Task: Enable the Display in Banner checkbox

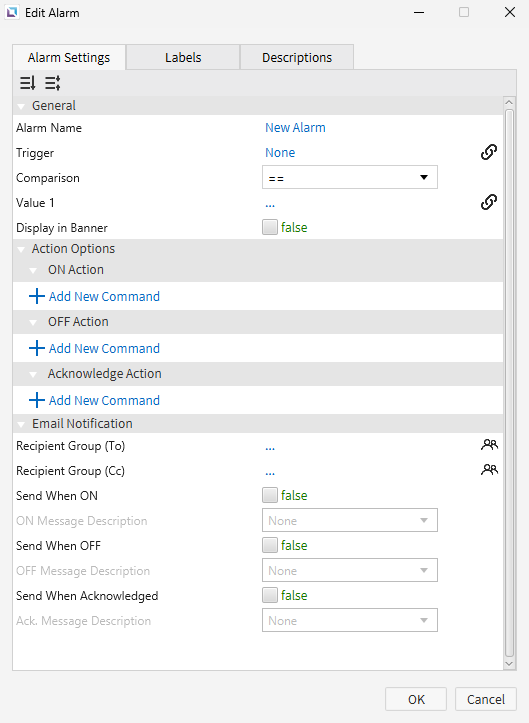Action: point(270,227)
